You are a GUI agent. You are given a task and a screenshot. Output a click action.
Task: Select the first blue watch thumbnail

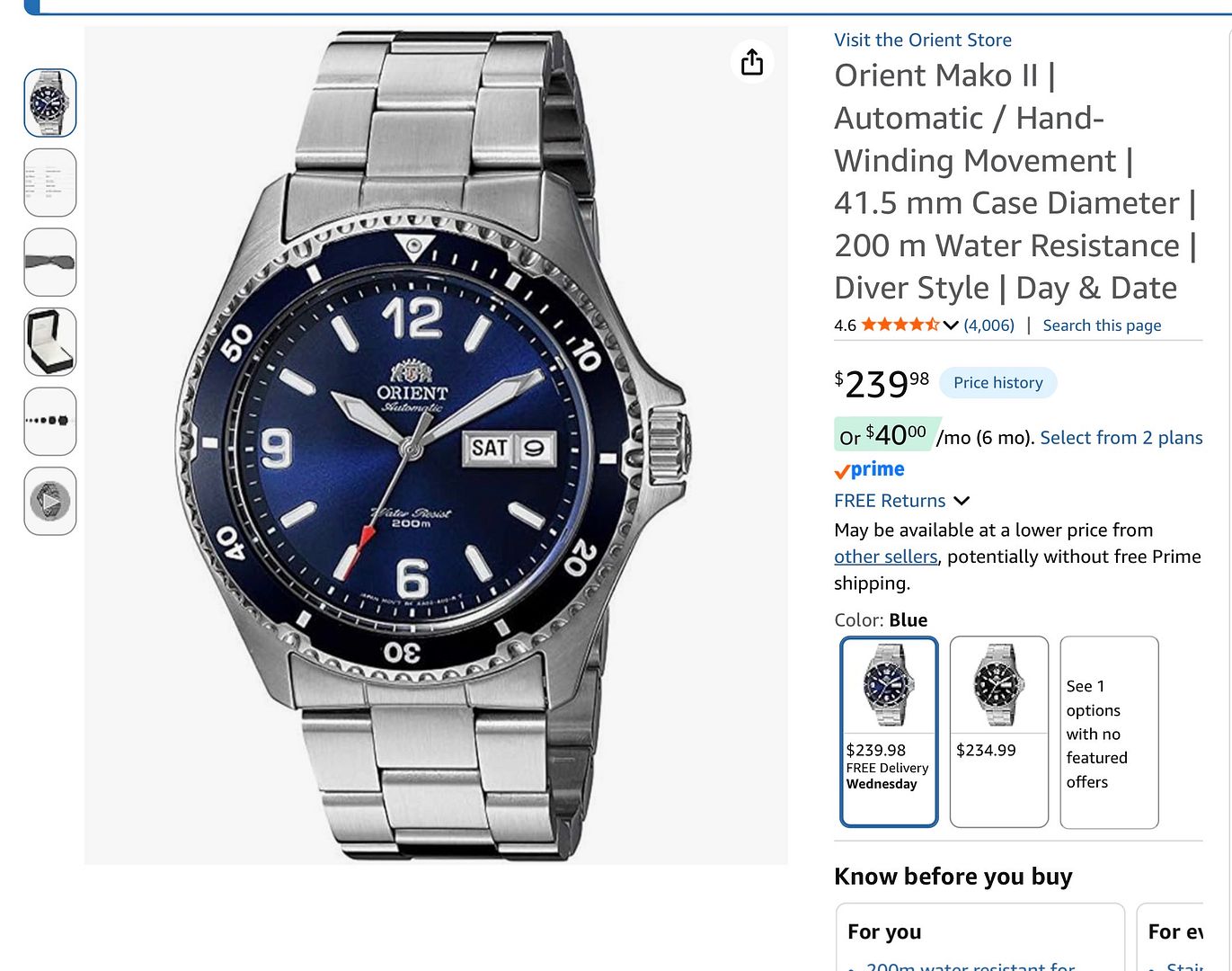50,102
